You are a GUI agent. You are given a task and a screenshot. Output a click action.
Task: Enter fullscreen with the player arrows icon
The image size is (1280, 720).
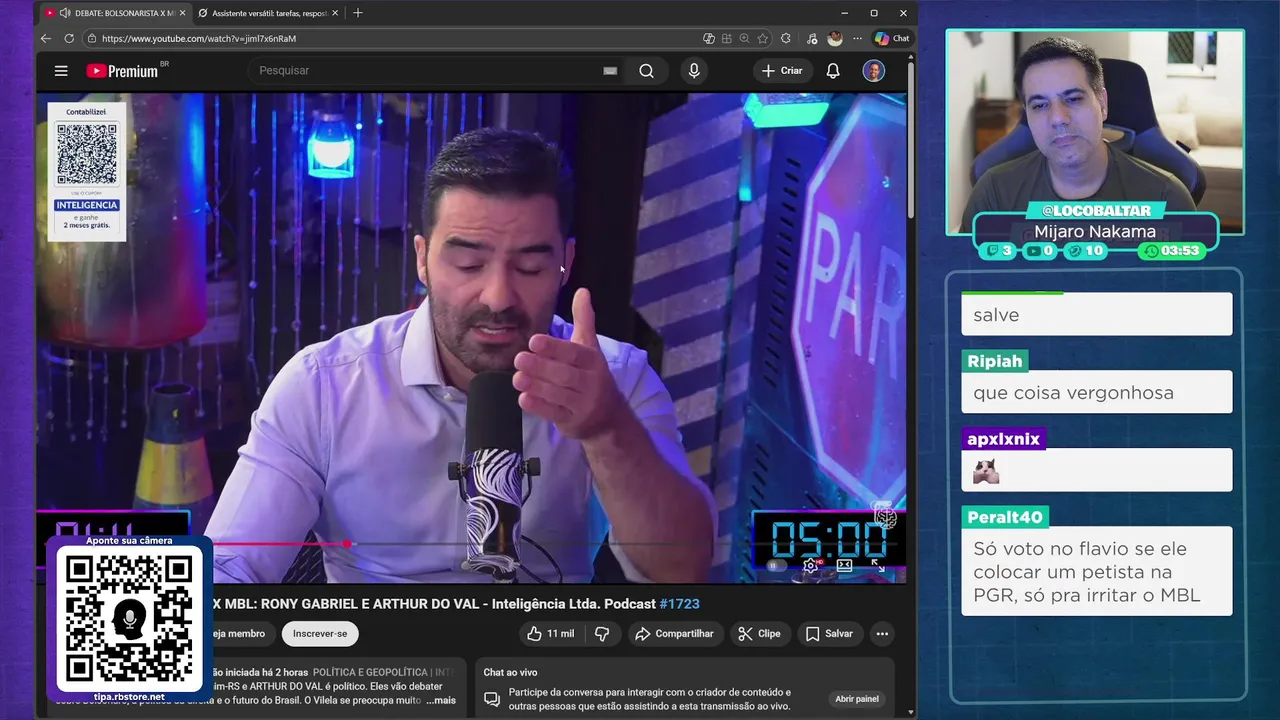click(x=877, y=565)
